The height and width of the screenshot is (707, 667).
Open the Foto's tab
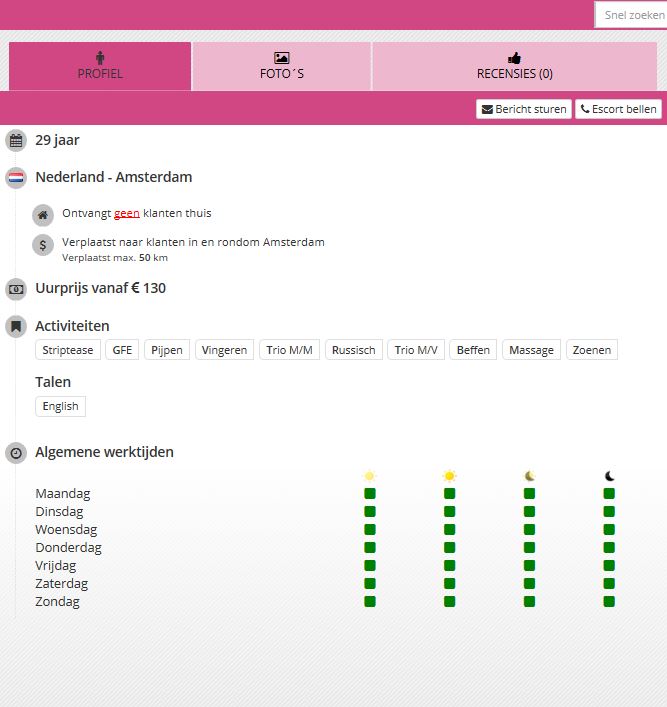[x=281, y=66]
